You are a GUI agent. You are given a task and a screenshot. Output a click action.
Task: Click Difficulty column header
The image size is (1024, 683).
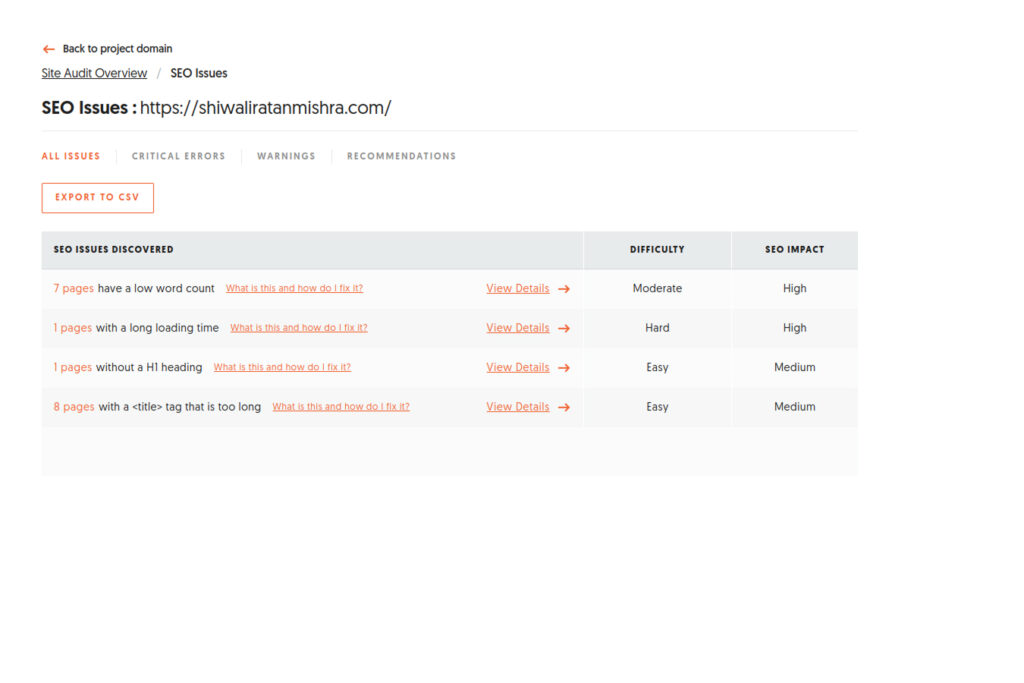tap(657, 249)
